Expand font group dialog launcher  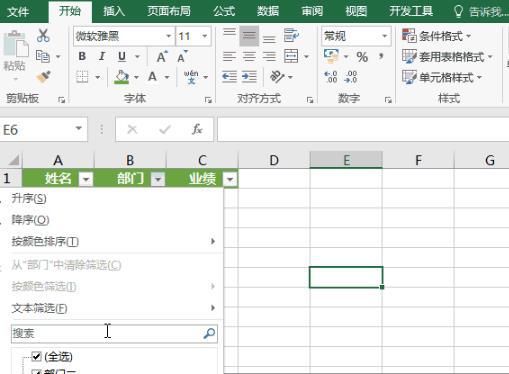[208, 100]
